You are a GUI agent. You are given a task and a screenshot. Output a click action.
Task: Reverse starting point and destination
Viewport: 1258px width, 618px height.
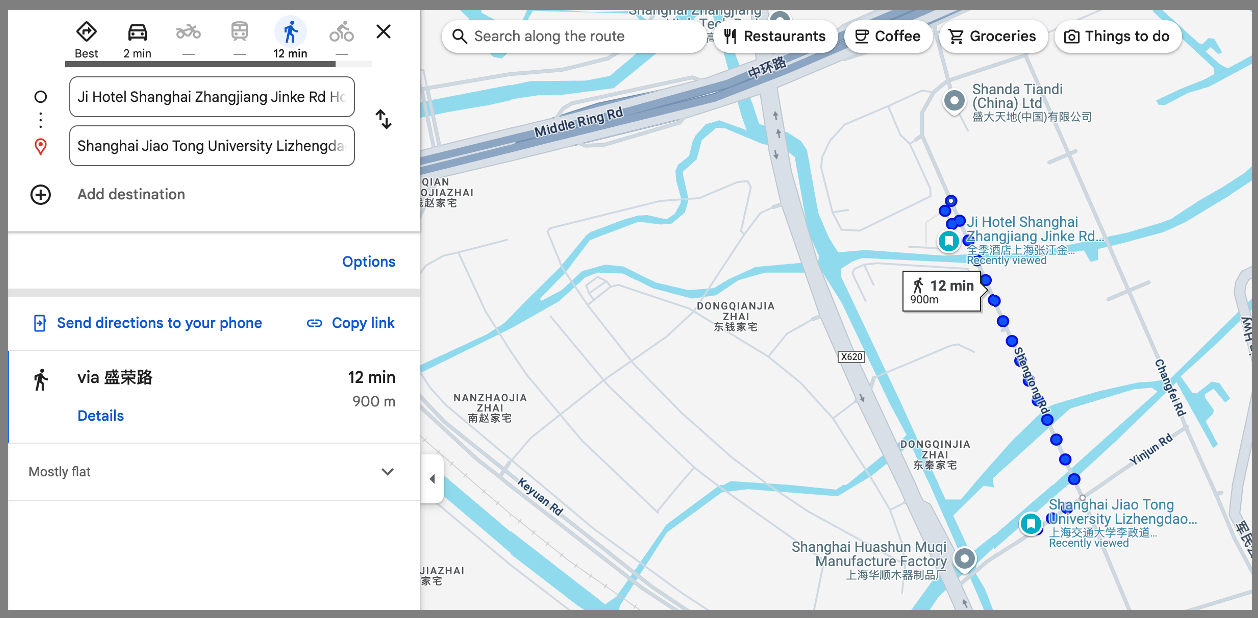coord(383,120)
